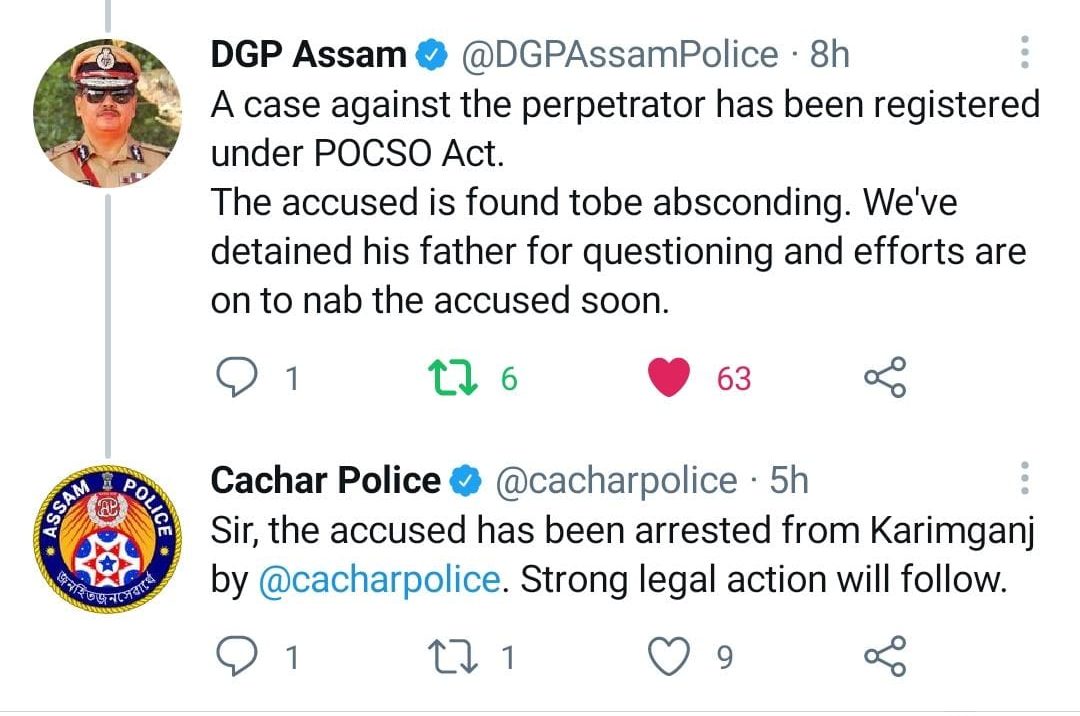Screen dimensions: 1080x716
Task: Click the @DGPAssamPolice handle
Action: [x=618, y=54]
